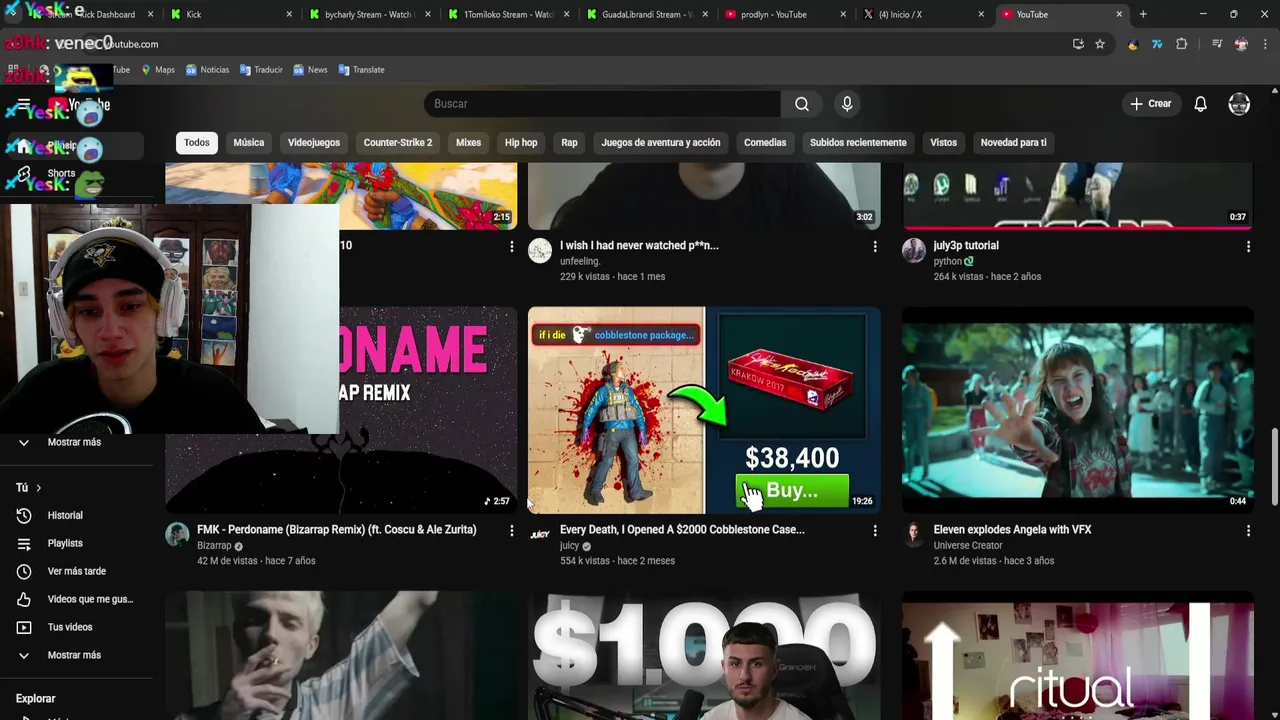Open Ver más tarde in the sidebar

coord(76,571)
